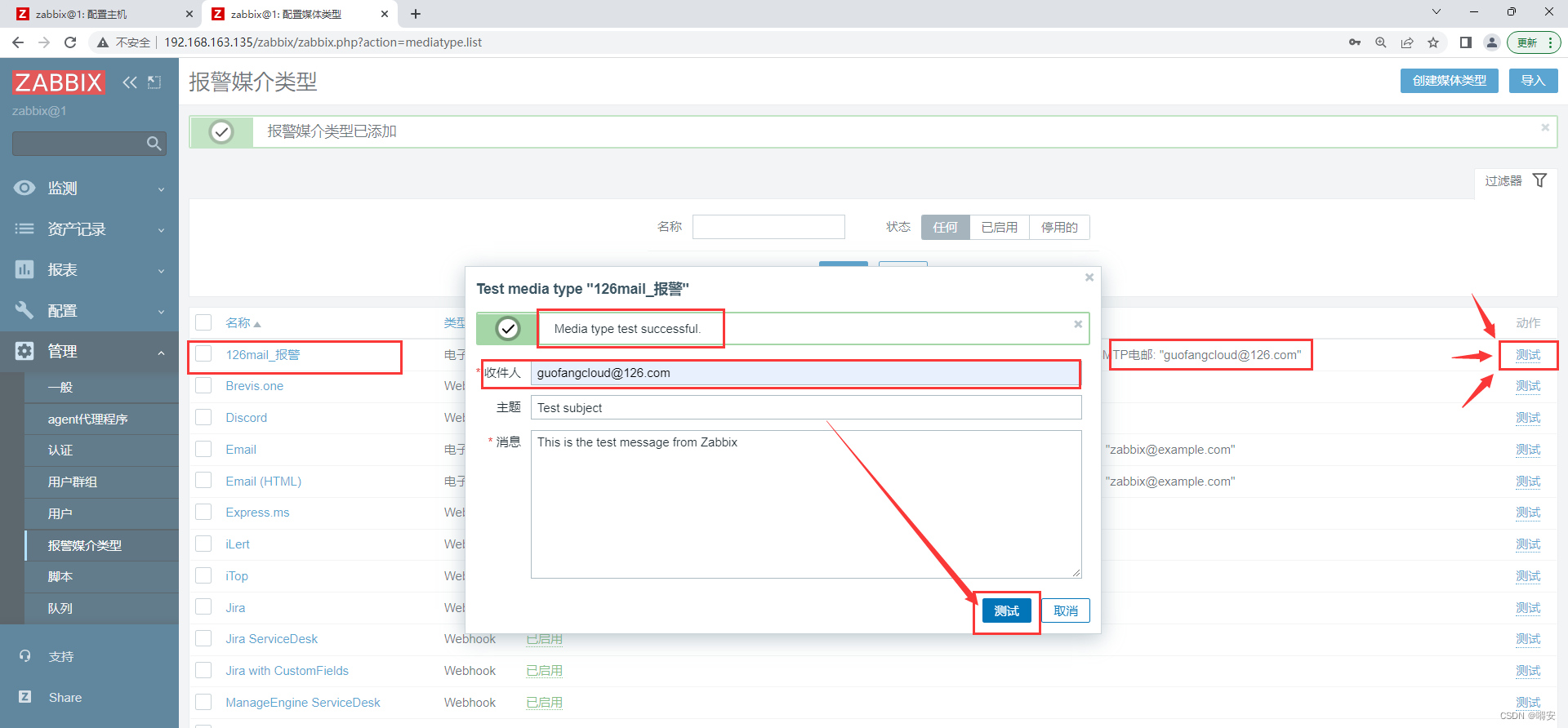Open a new browser tab

point(416,14)
